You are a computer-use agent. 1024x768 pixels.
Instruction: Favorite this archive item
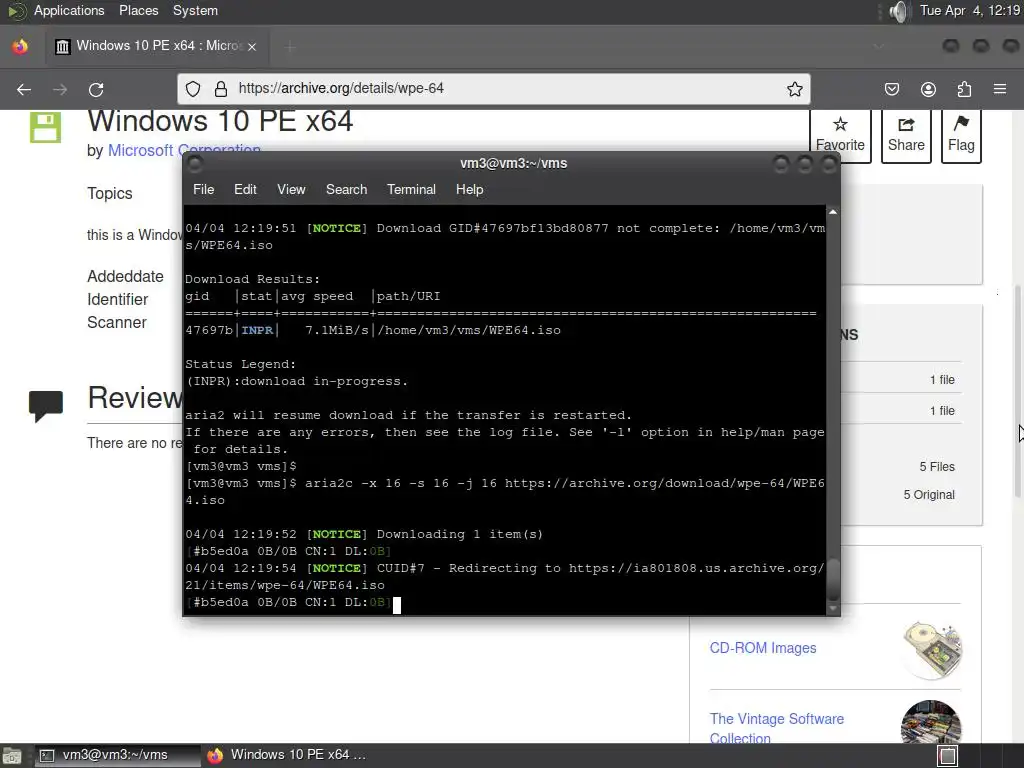pos(840,135)
